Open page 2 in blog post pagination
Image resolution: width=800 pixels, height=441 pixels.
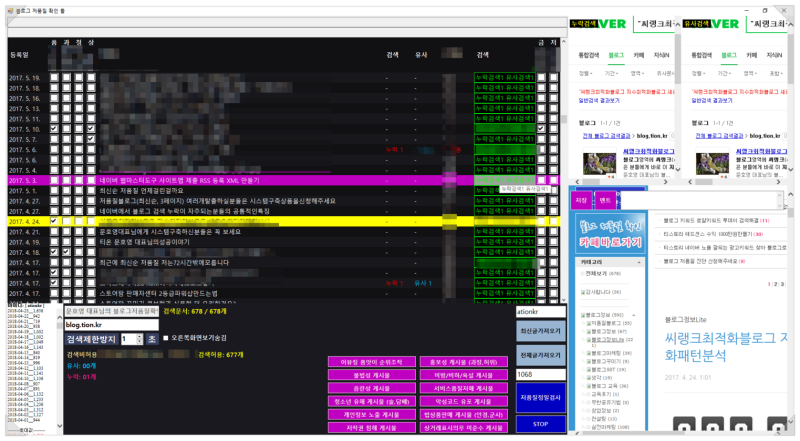(776, 284)
